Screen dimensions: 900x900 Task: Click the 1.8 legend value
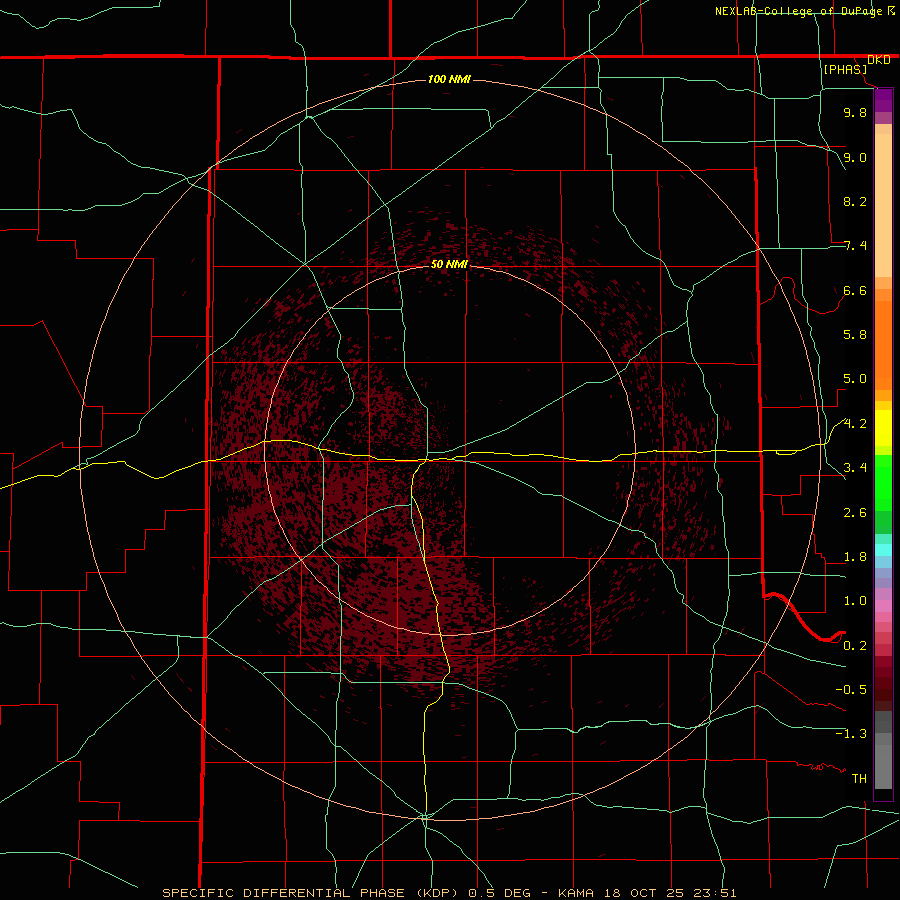[855, 557]
